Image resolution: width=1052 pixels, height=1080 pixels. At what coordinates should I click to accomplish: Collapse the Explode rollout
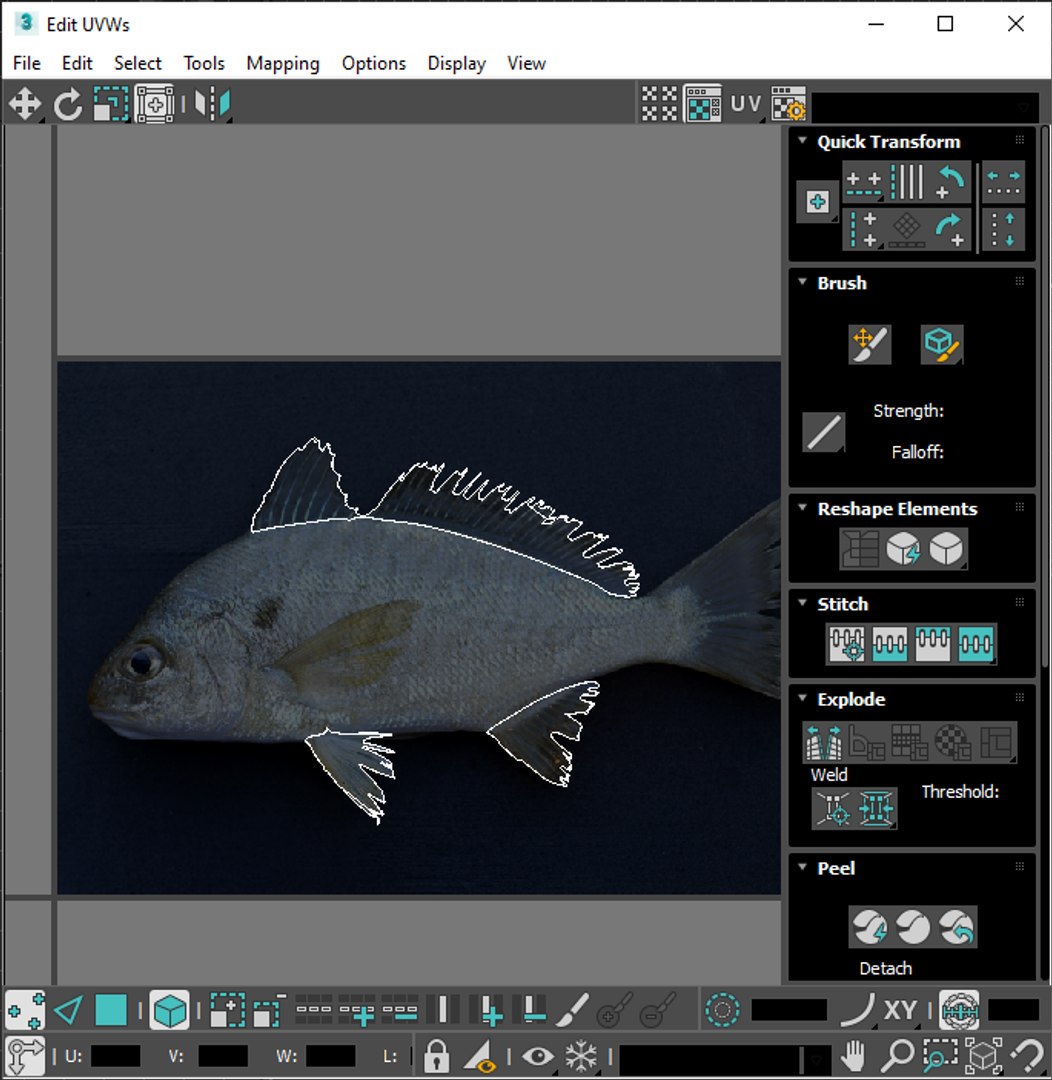click(x=802, y=698)
